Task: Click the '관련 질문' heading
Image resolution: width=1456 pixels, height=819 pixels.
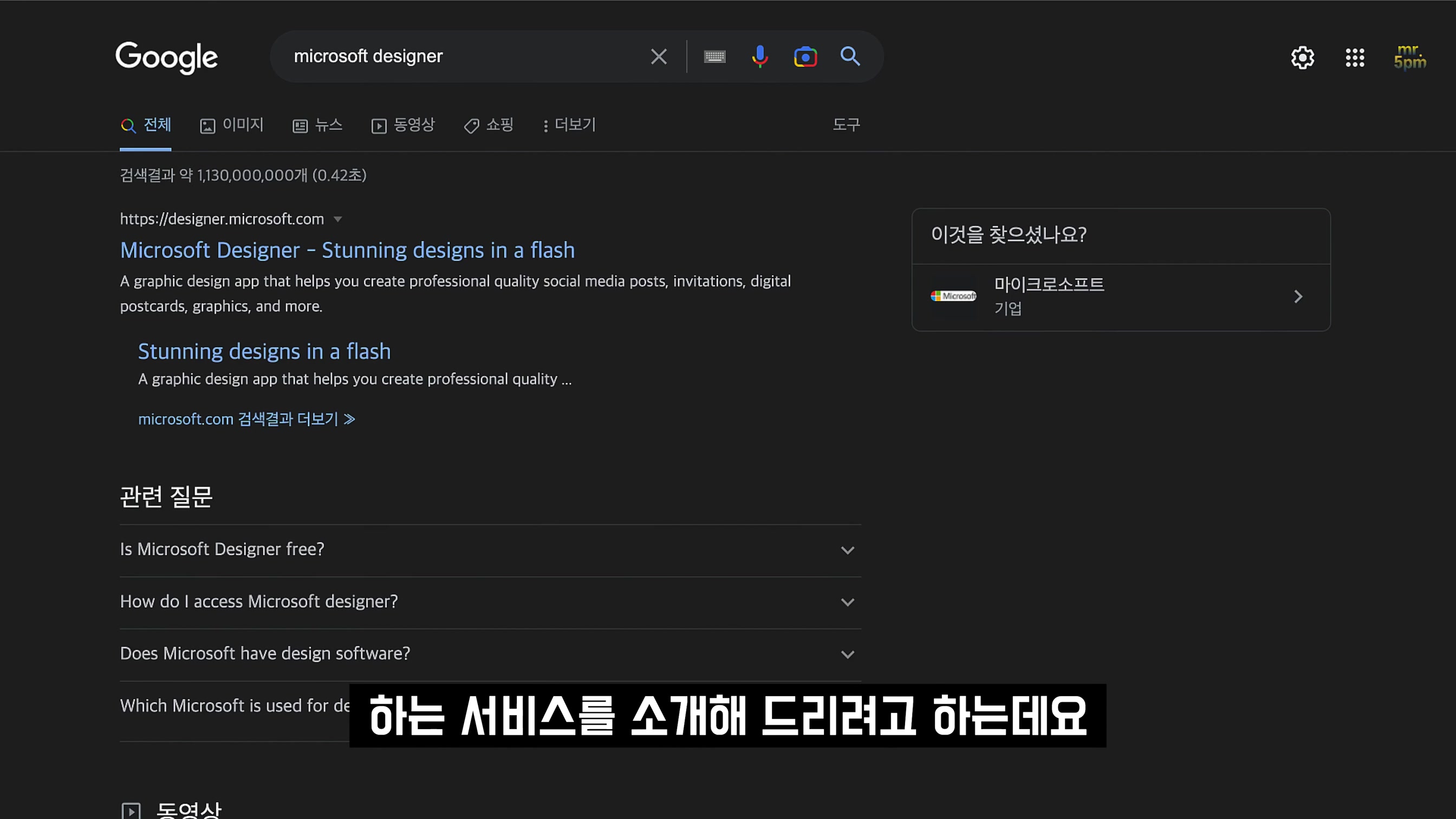Action: pyautogui.click(x=166, y=497)
